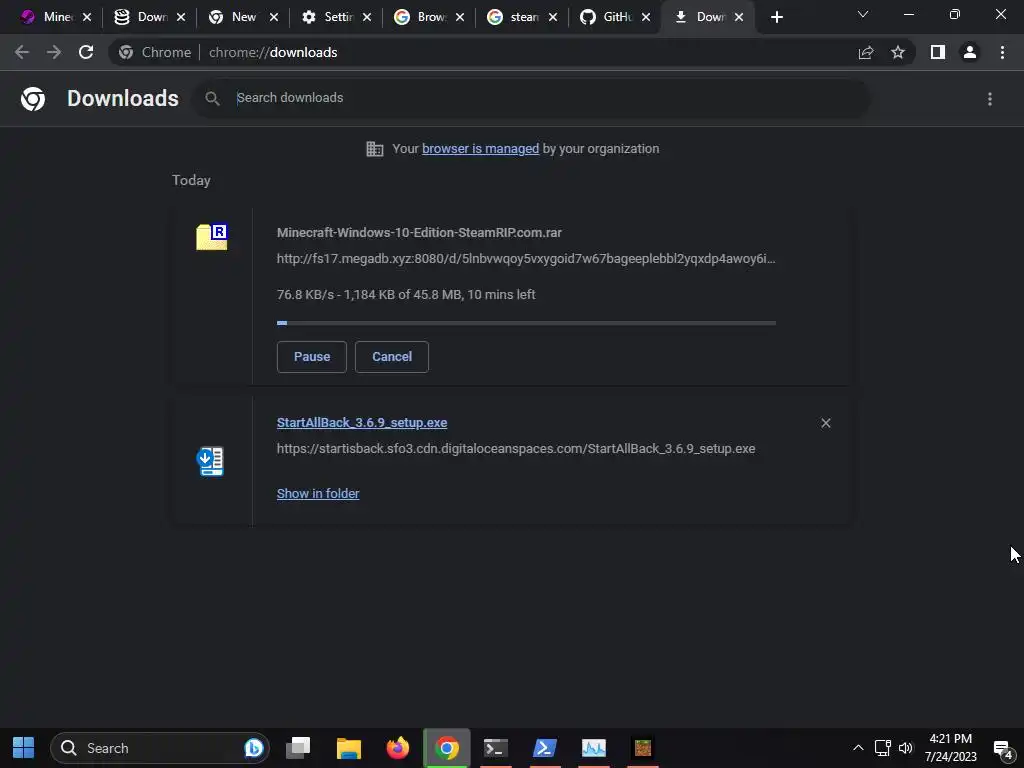The image size is (1024, 768).
Task: Click the Minecraft download progress bar
Action: pyautogui.click(x=526, y=323)
